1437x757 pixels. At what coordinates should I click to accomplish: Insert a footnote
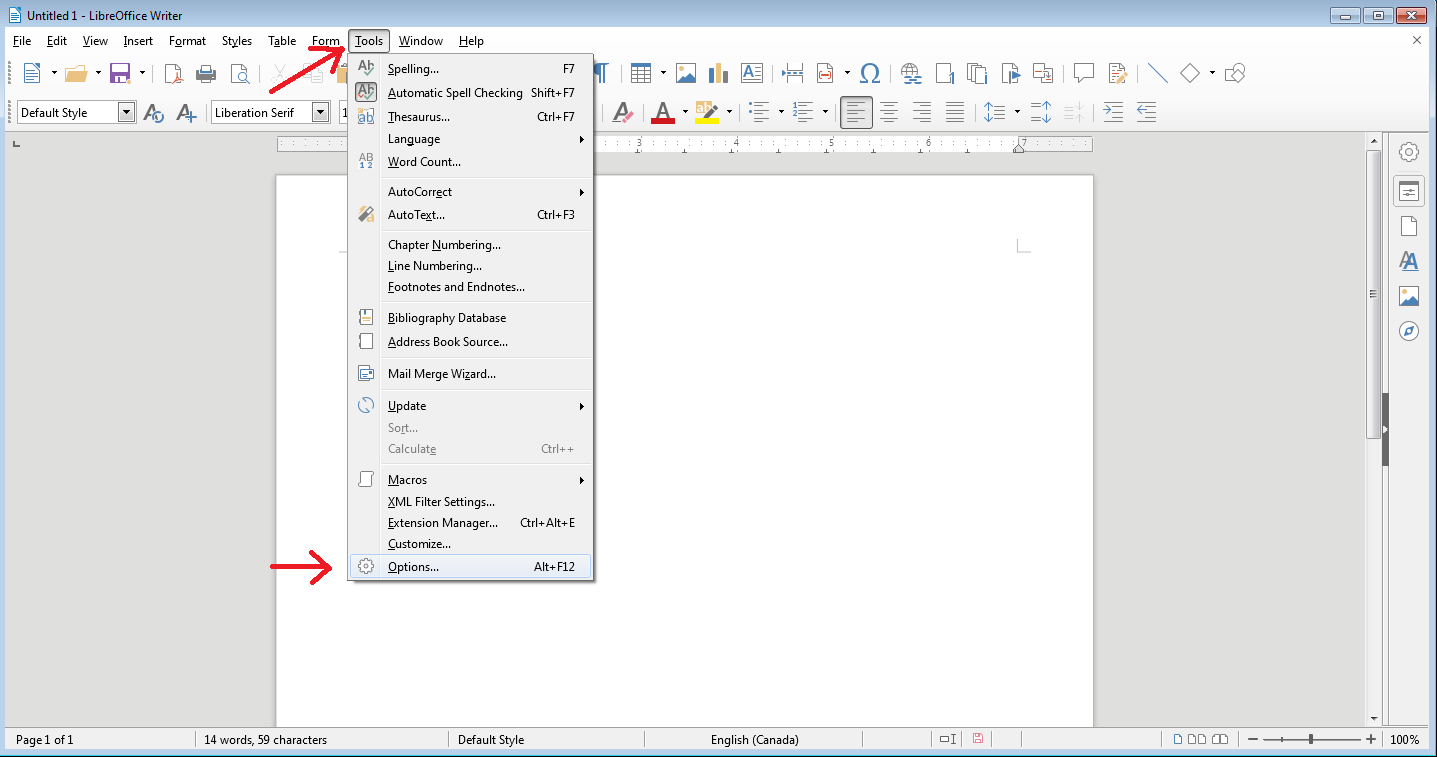point(944,73)
